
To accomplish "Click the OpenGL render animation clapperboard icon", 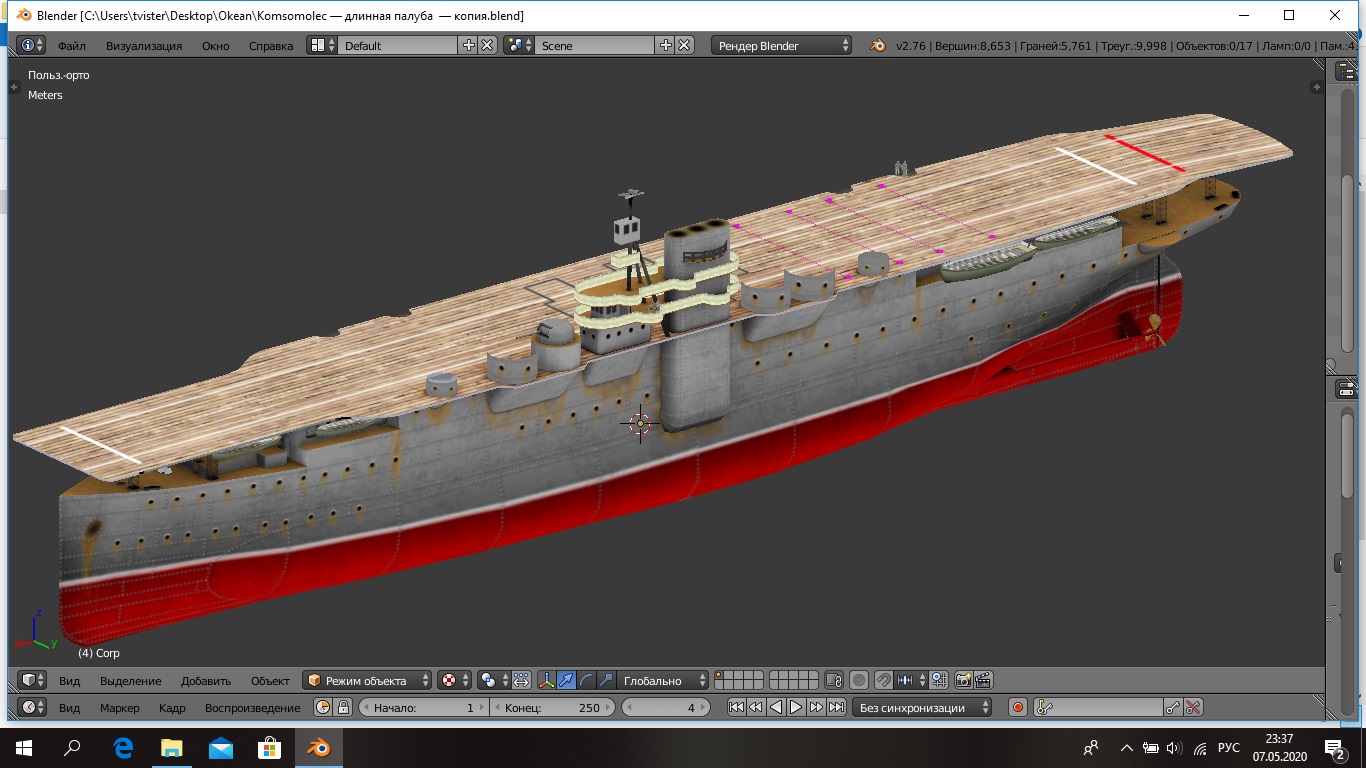I will (x=983, y=681).
